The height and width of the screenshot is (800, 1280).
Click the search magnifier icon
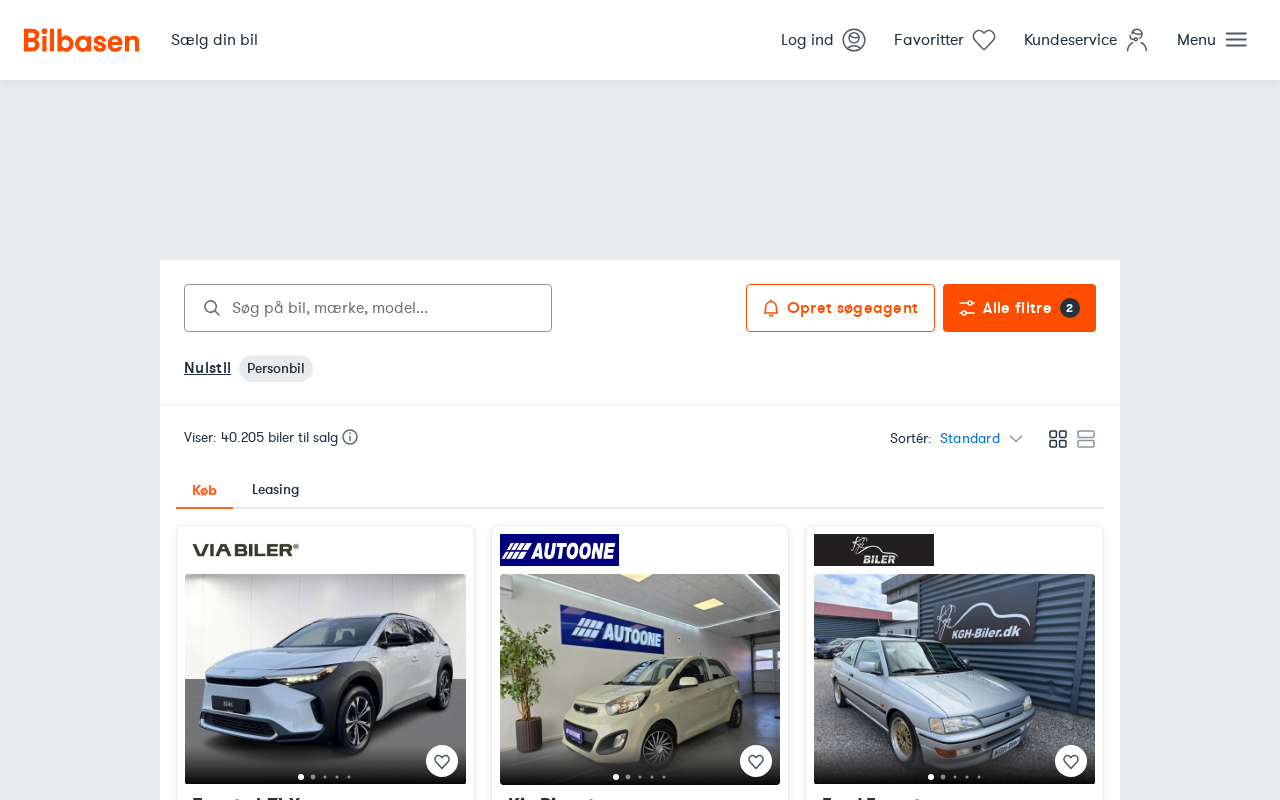(x=212, y=308)
